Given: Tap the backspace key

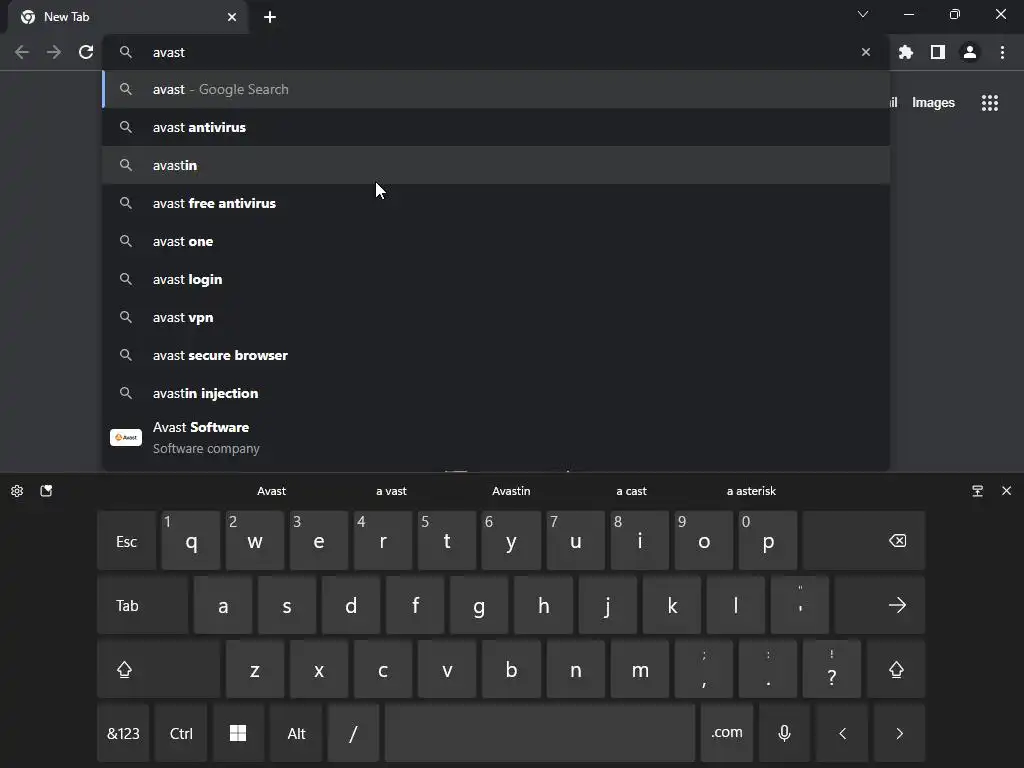Looking at the screenshot, I should coord(864,541).
